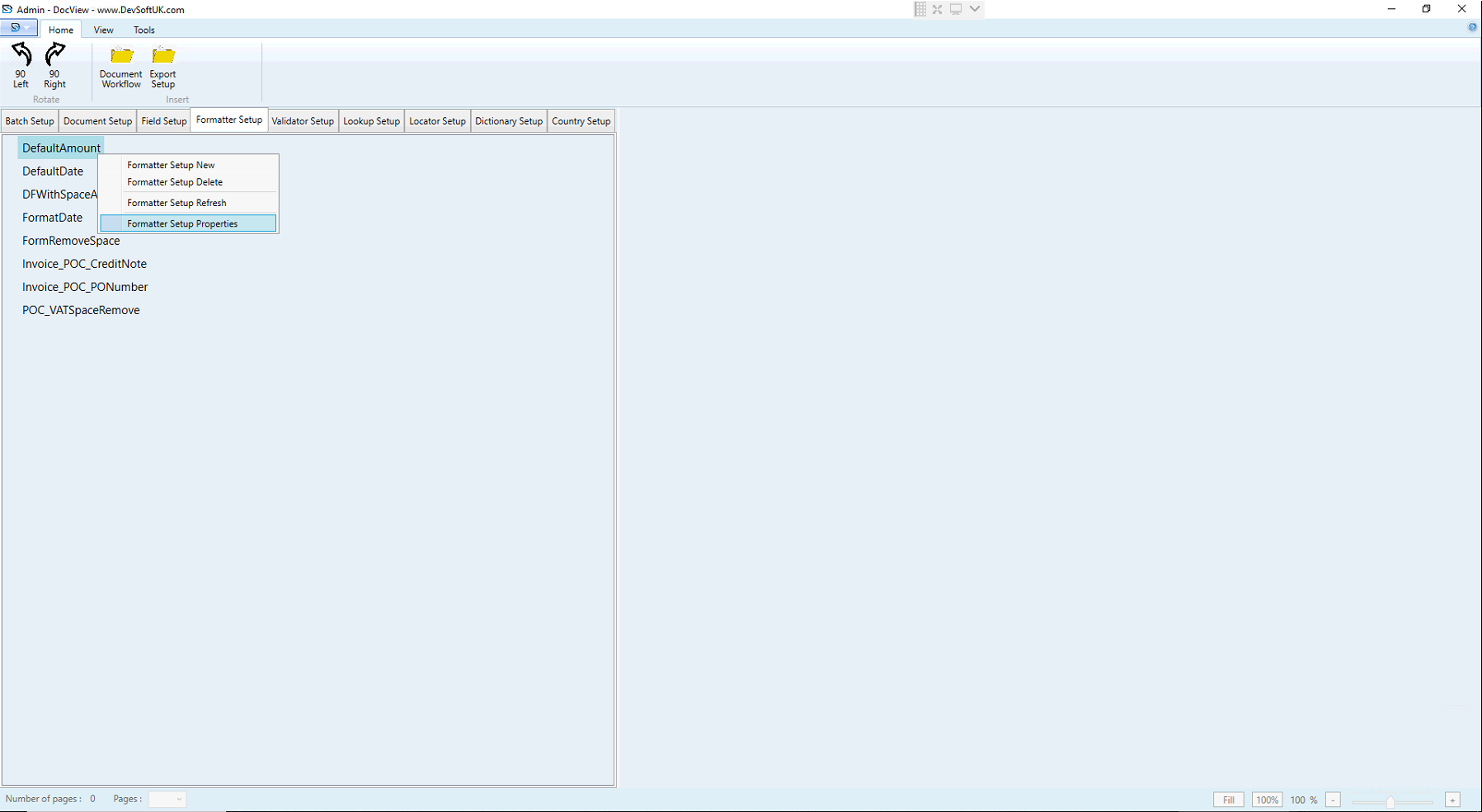Open the Tools ribbon tab
Viewport: 1482px width, 812px height.
143,30
